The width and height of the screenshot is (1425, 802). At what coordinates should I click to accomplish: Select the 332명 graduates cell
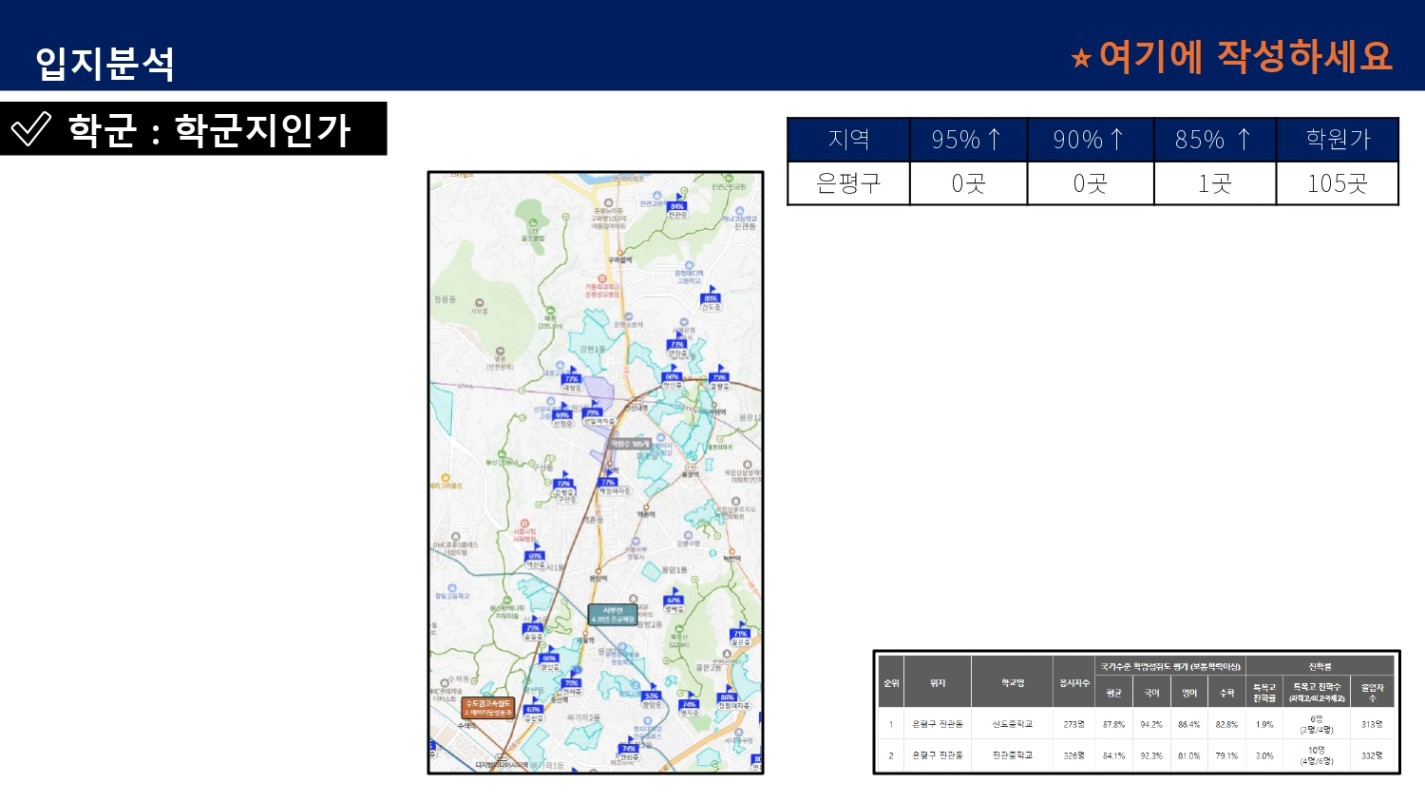1372,755
